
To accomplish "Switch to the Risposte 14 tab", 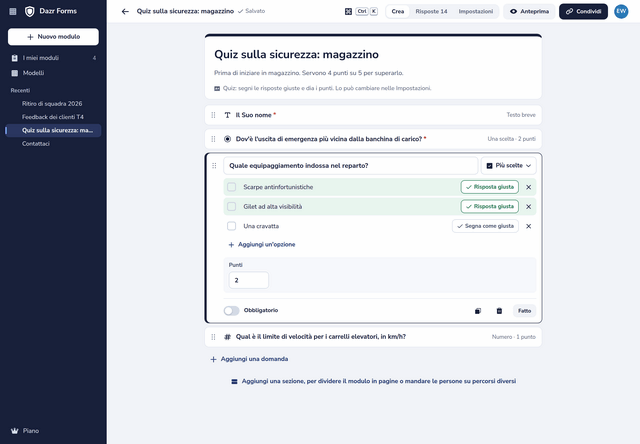I will pos(431,11).
